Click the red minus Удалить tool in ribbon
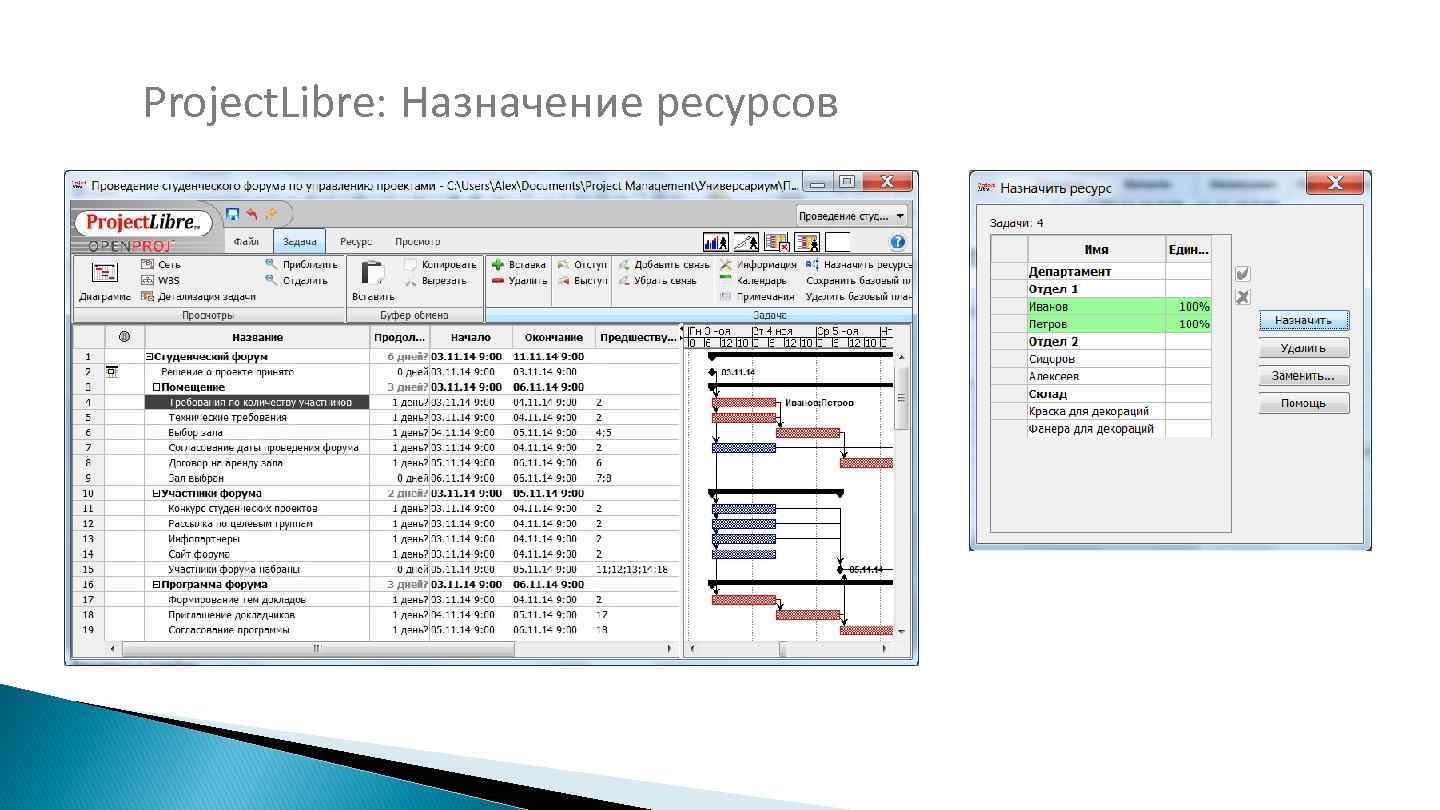 tap(519, 280)
